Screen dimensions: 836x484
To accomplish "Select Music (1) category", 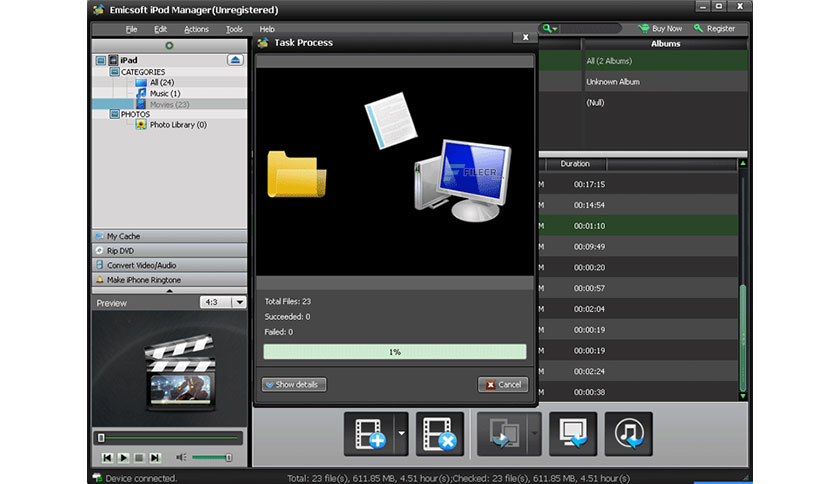I will (x=165, y=93).
